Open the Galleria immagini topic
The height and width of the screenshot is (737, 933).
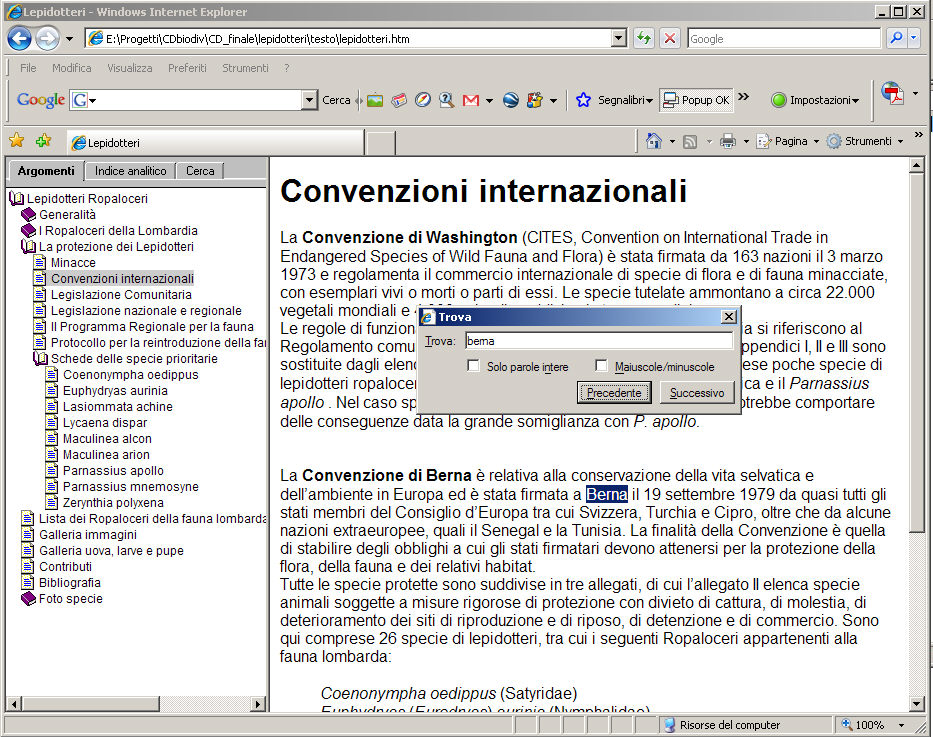click(88, 535)
